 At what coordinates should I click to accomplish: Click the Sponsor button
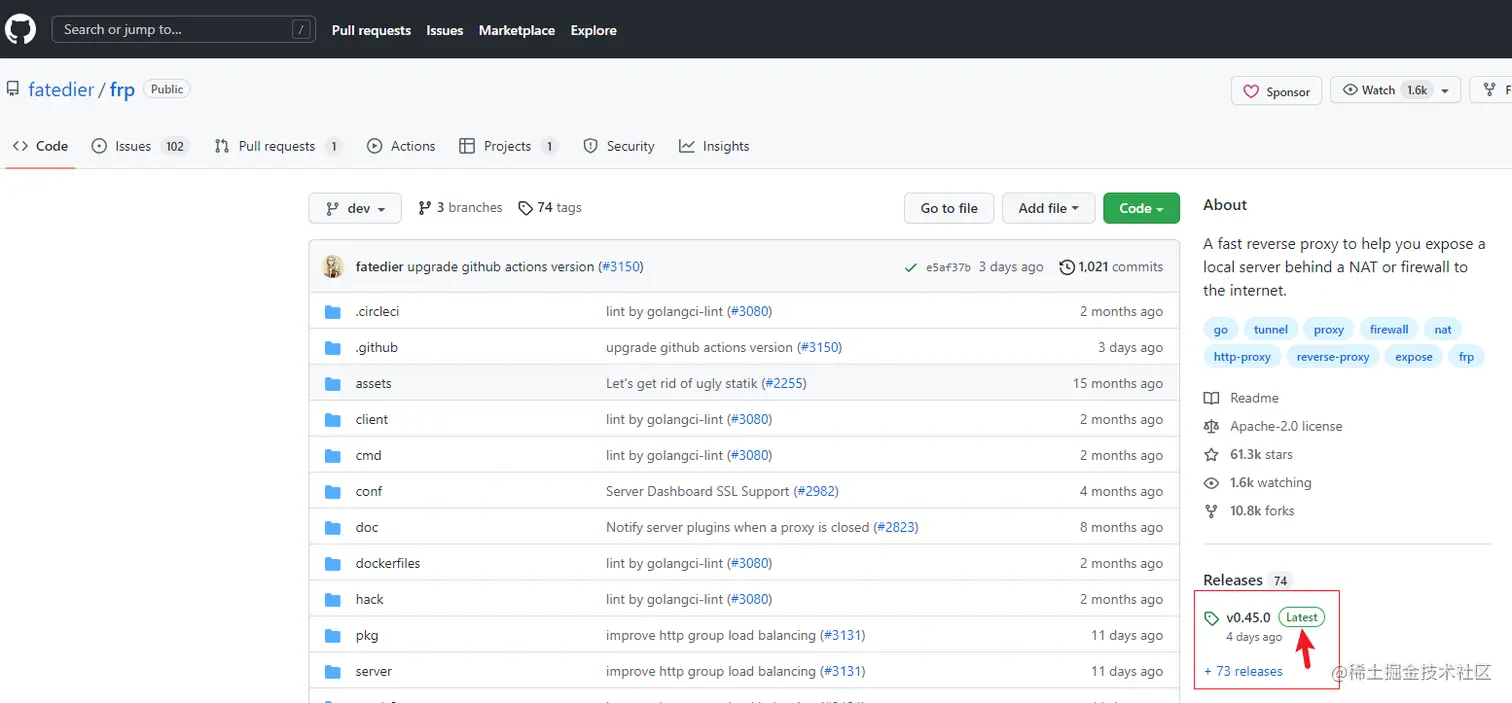pyautogui.click(x=1276, y=91)
